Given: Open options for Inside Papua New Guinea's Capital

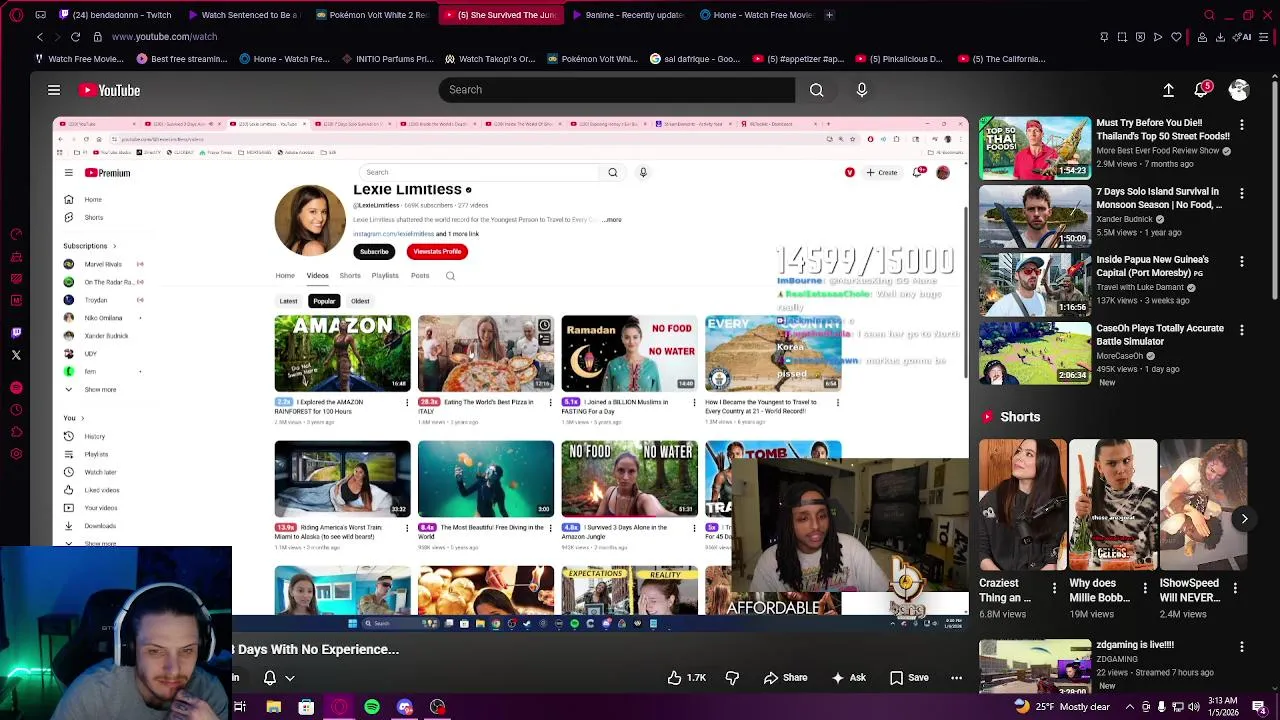Looking at the screenshot, I should (x=1242, y=261).
